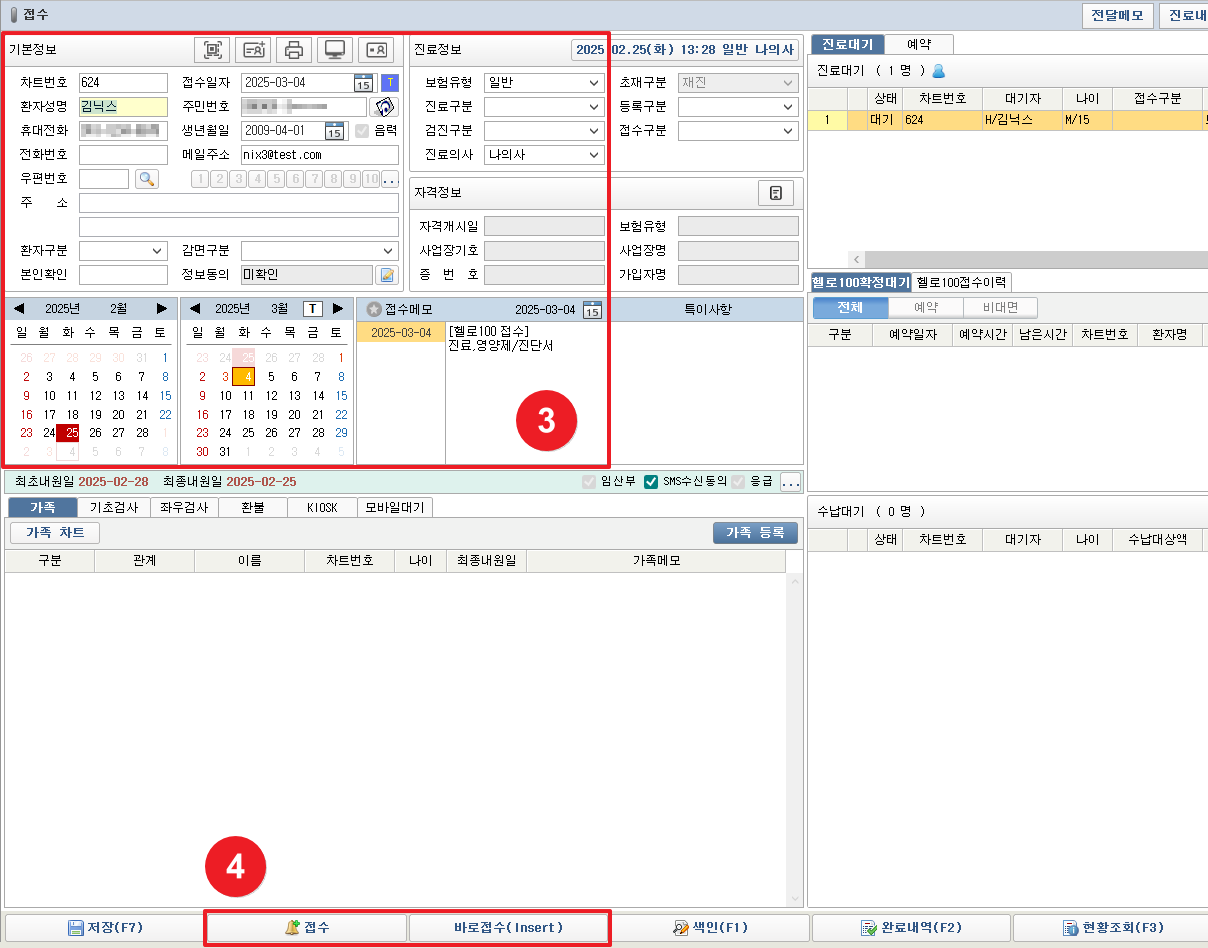This screenshot has width=1208, height=948.
Task: Open calendar picker next to 접수일자
Action: [x=363, y=83]
